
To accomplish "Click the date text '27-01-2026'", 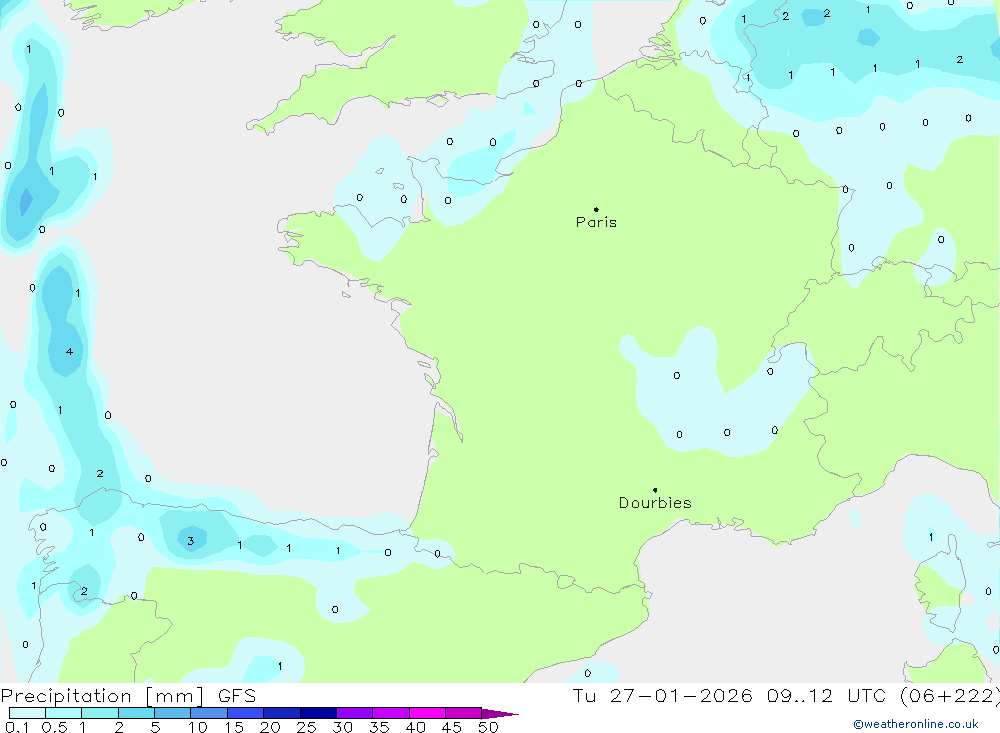I will coord(681,696).
